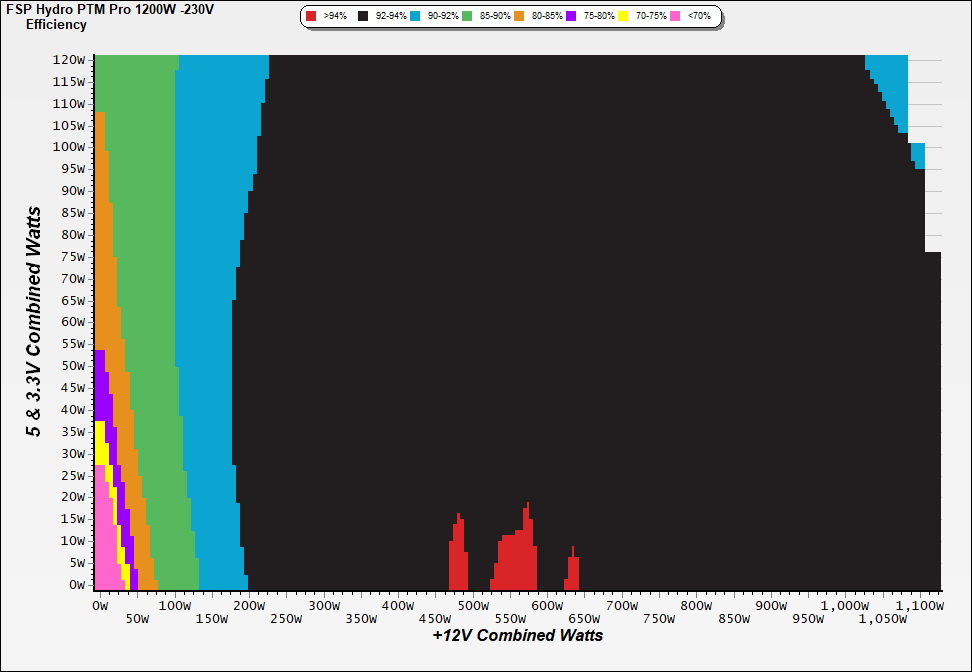Click the '<70%' legend label text
The image size is (972, 672).
698,17
